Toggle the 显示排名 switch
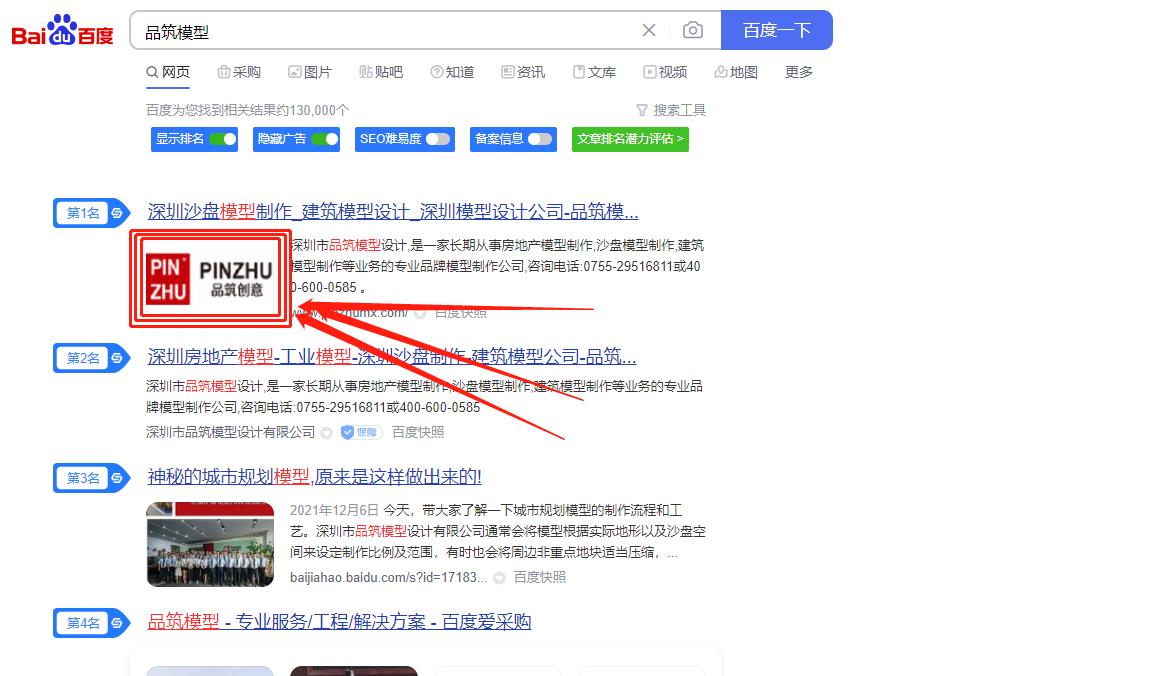This screenshot has width=1154, height=676. (x=222, y=139)
